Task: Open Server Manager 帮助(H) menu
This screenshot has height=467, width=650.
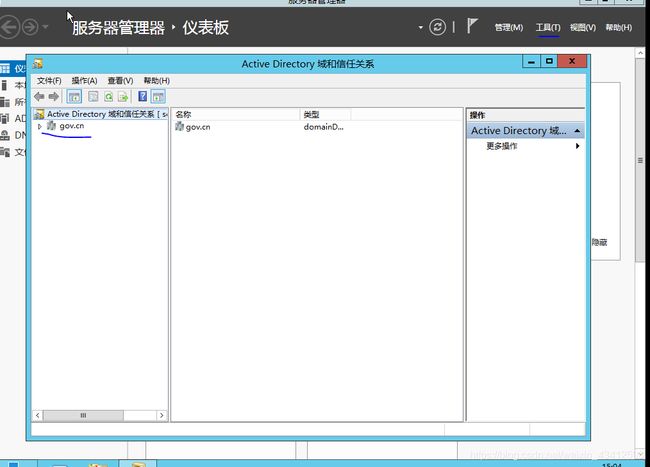Action: point(618,27)
